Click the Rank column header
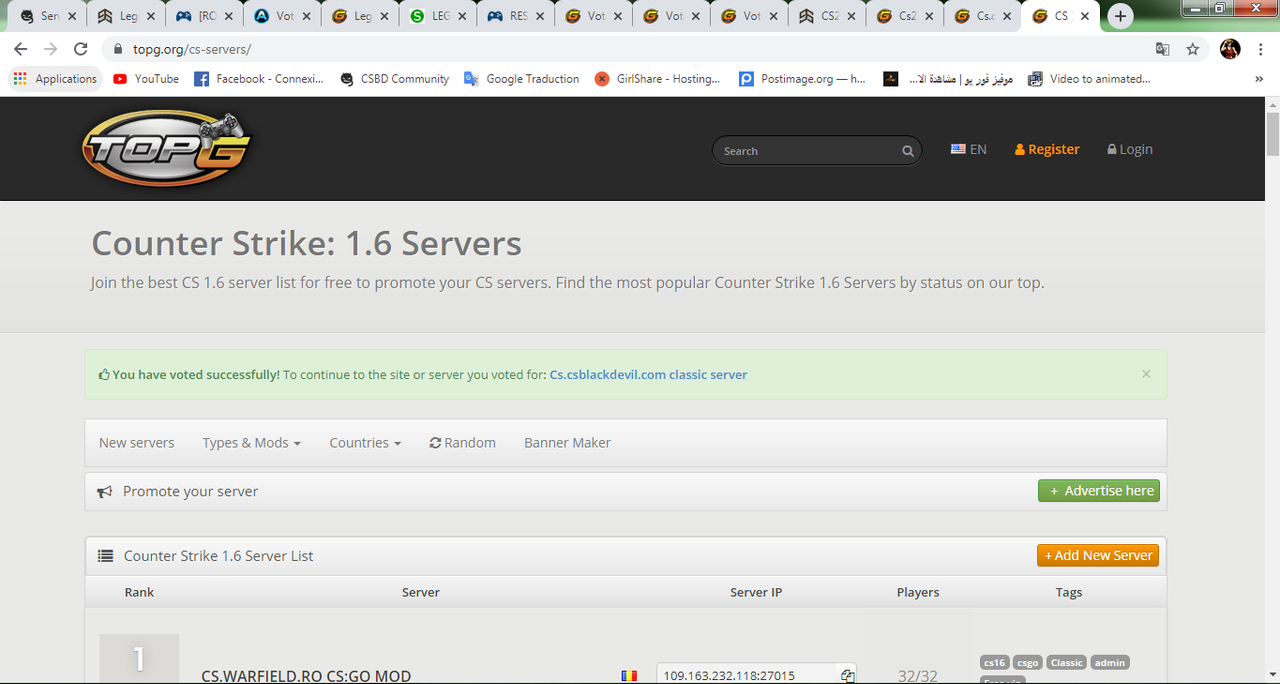The width and height of the screenshot is (1280, 684). 139,592
